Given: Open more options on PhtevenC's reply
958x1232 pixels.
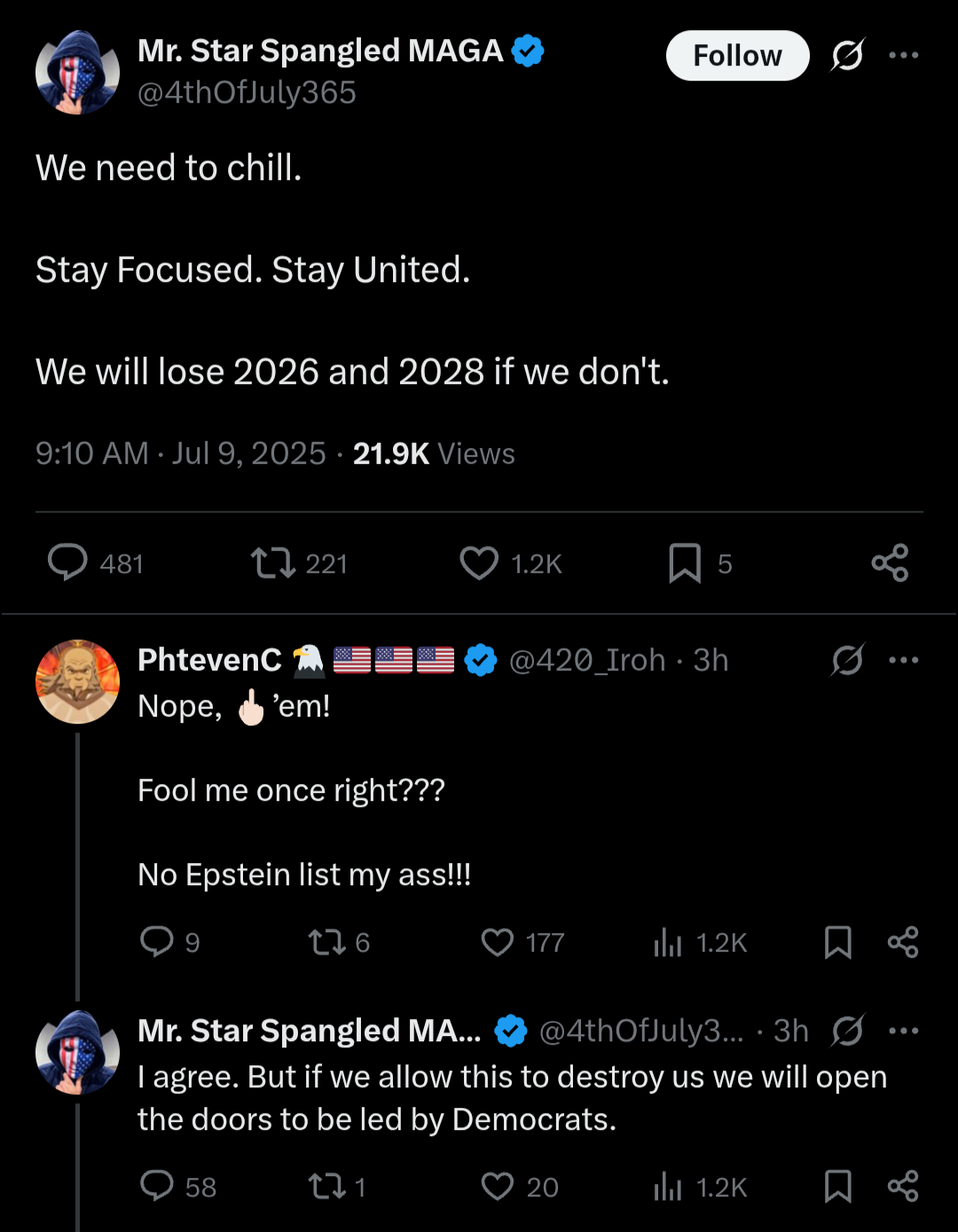Looking at the screenshot, I should 904,660.
